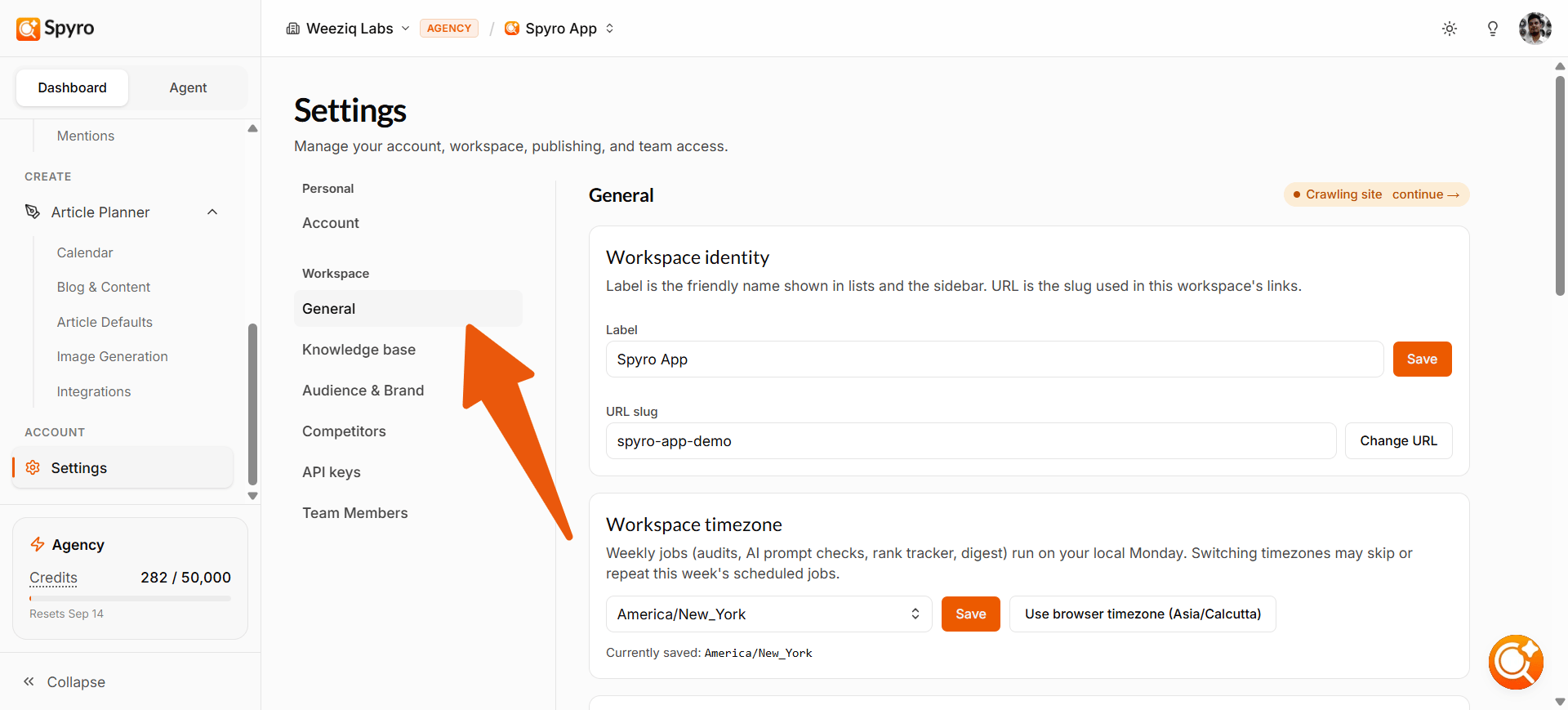The image size is (1568, 710).
Task: Click the lightbulb tips icon
Action: (x=1492, y=29)
